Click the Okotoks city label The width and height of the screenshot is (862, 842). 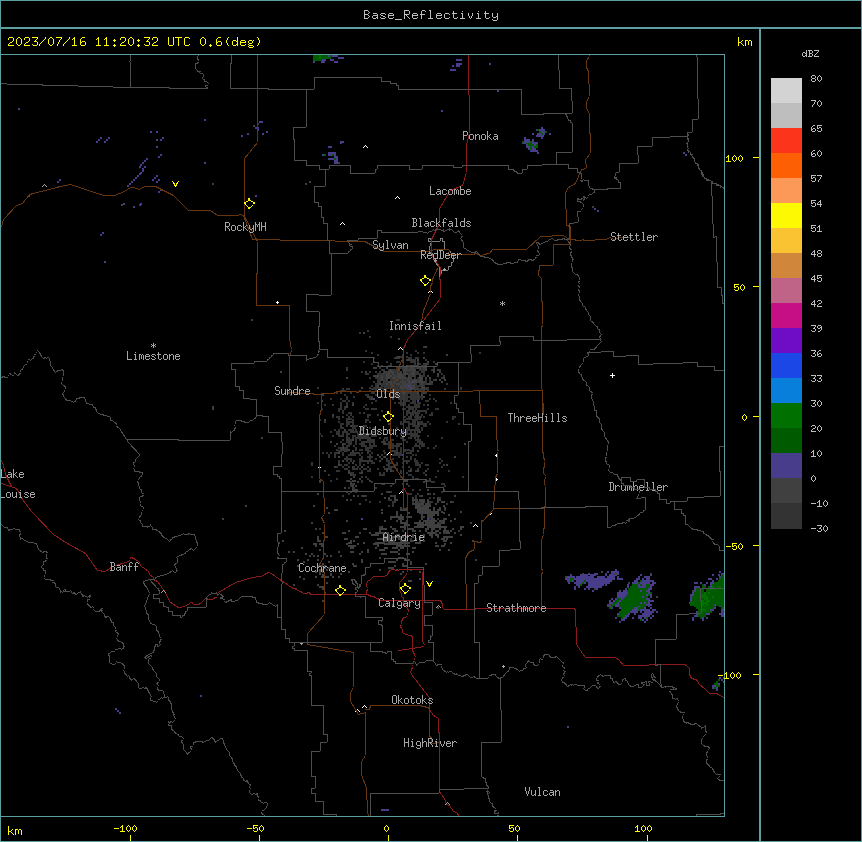point(412,700)
